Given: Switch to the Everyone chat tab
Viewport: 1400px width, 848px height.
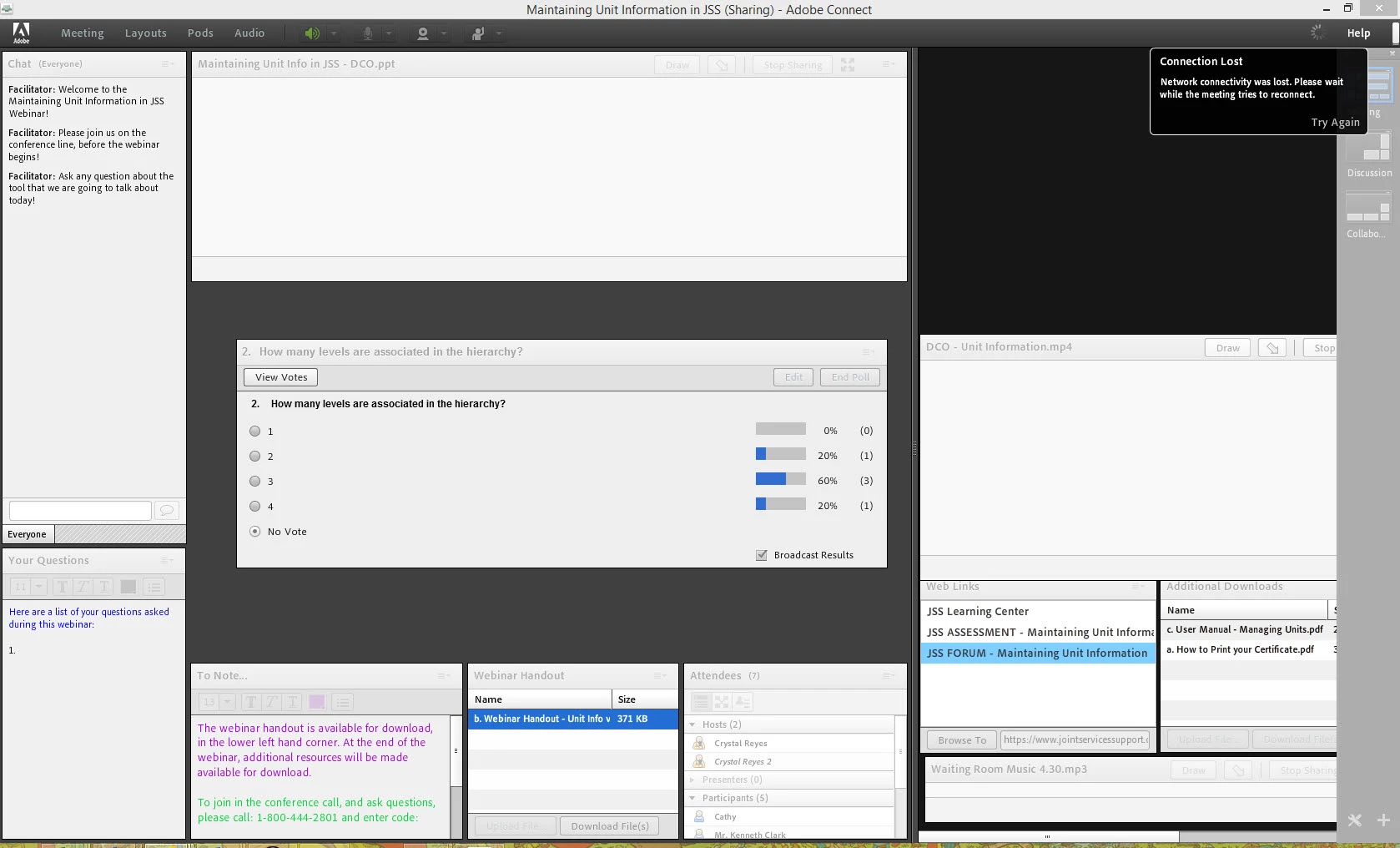Looking at the screenshot, I should pos(28,534).
